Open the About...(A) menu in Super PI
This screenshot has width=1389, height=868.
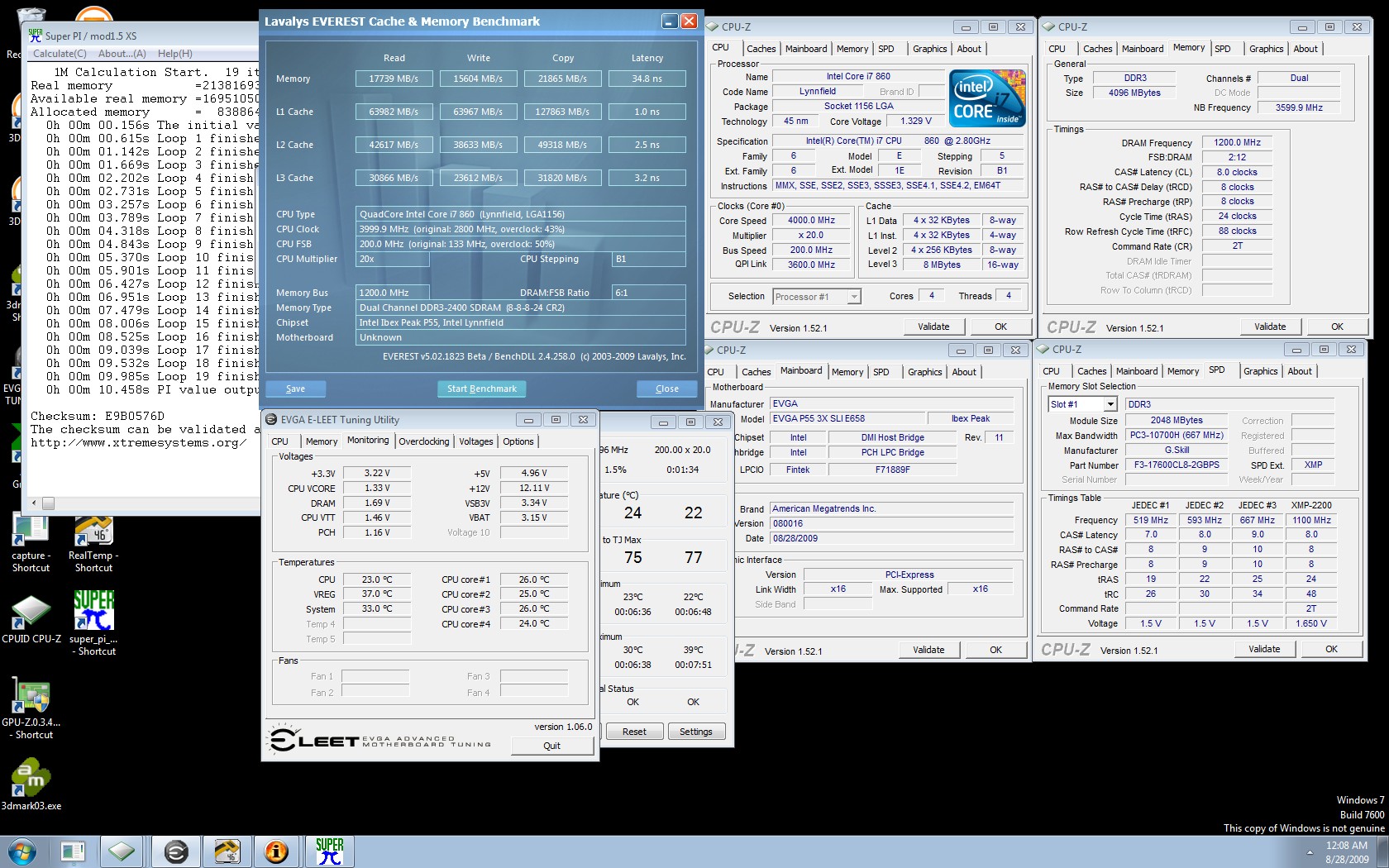coord(122,54)
